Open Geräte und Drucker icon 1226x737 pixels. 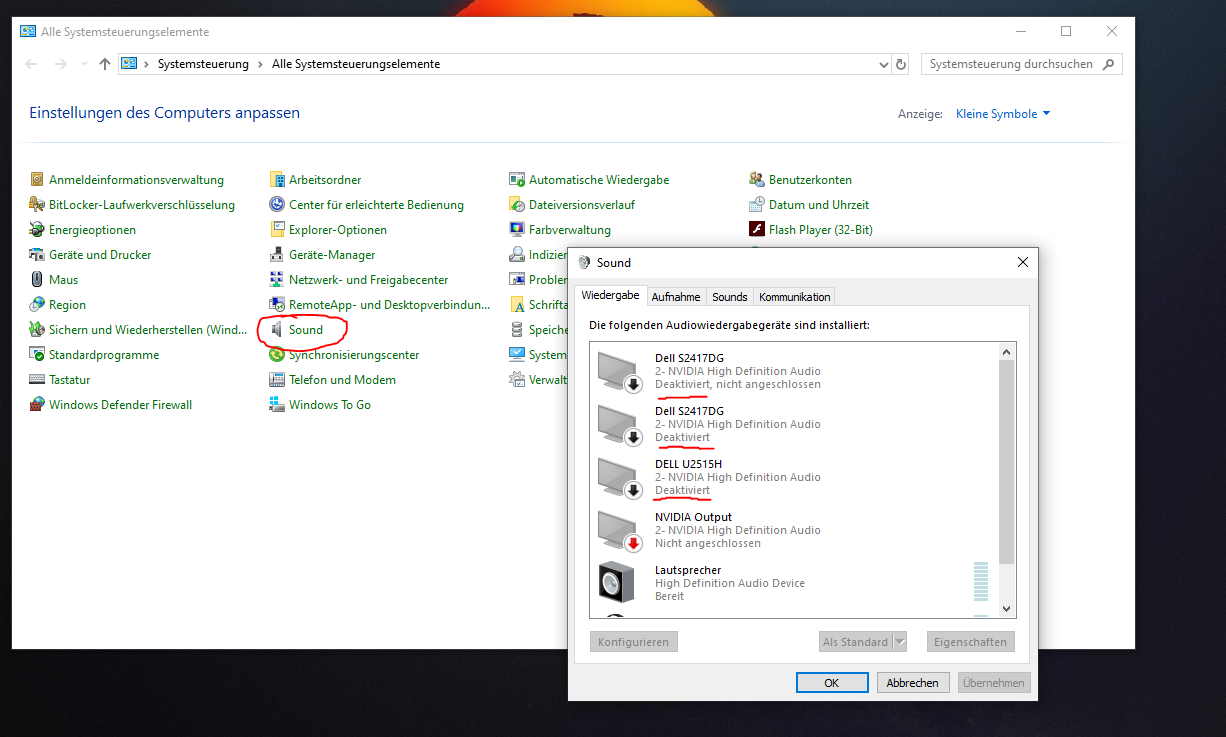[x=38, y=255]
